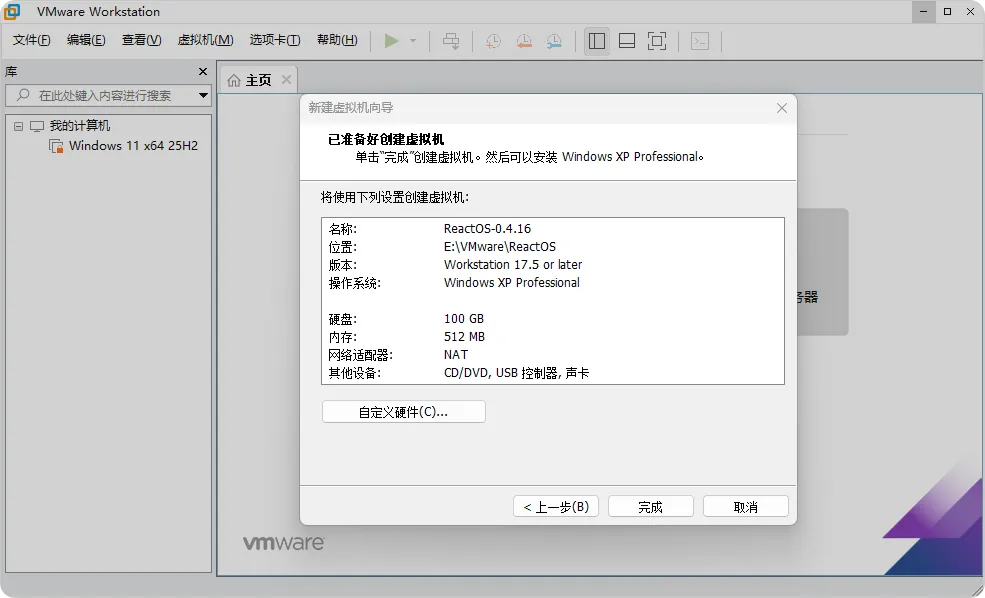985x598 pixels.
Task: Click the NAT network adapter value
Action: coord(456,355)
